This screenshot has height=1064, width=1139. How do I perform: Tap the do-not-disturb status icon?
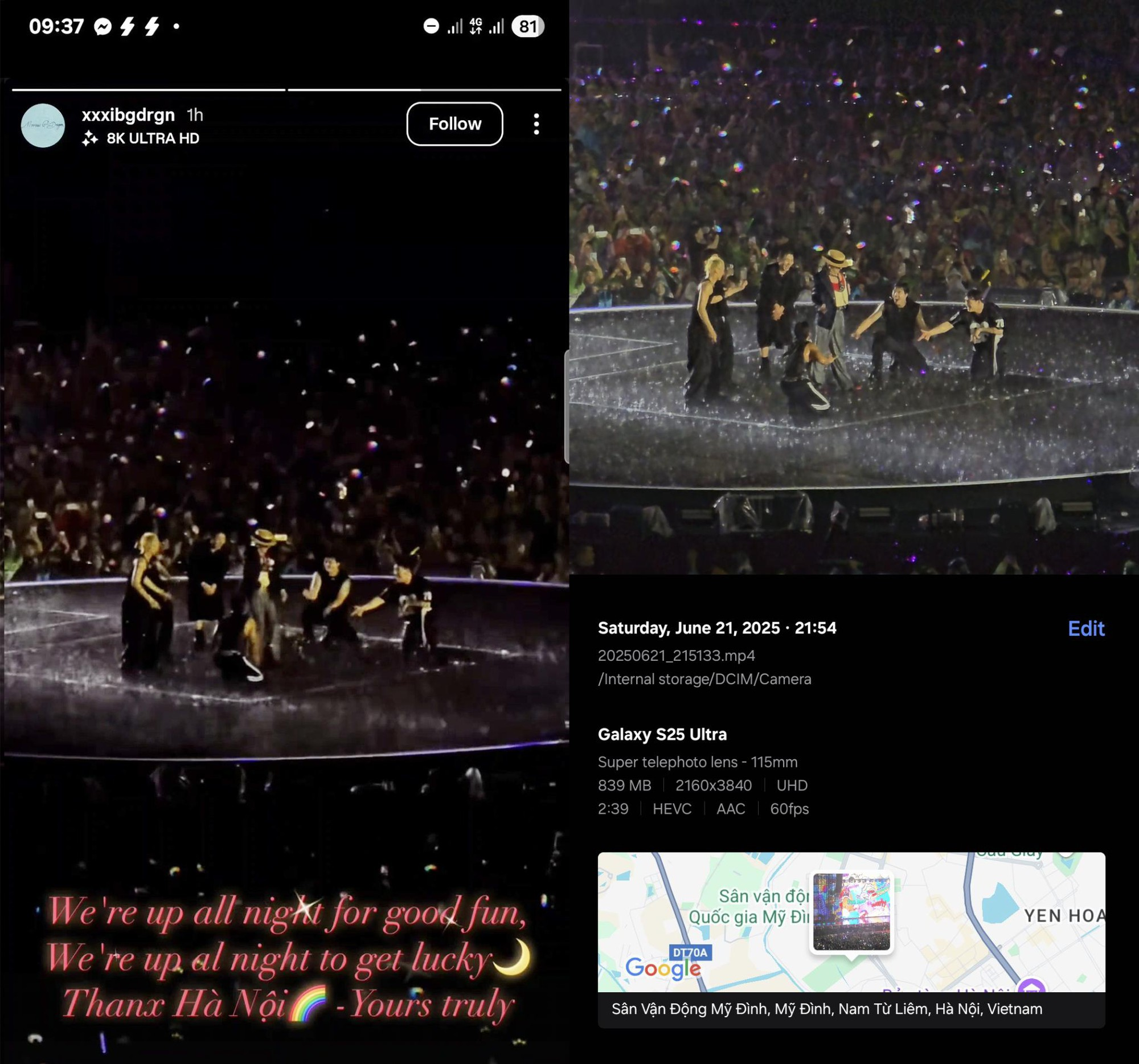(x=431, y=26)
